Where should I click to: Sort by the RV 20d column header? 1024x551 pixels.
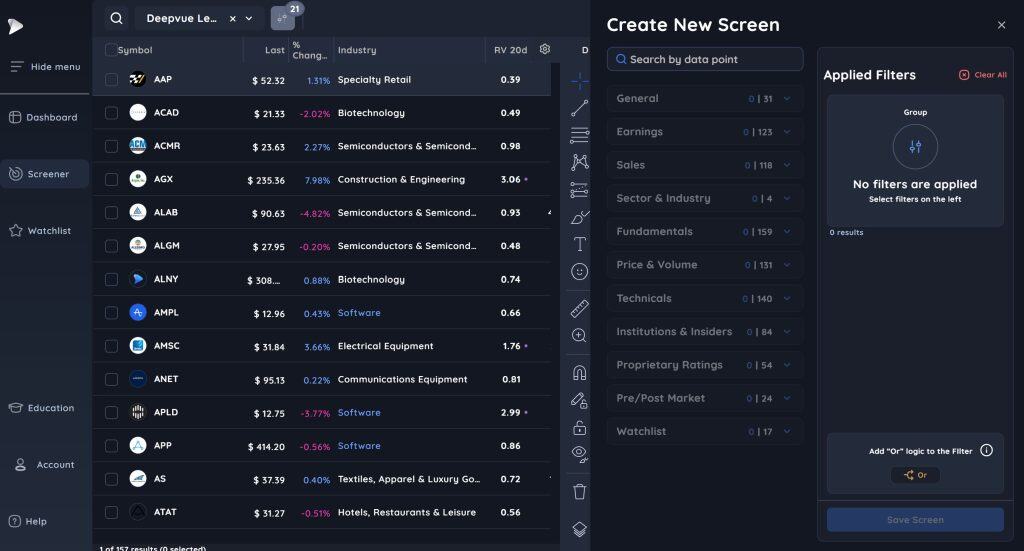click(510, 50)
